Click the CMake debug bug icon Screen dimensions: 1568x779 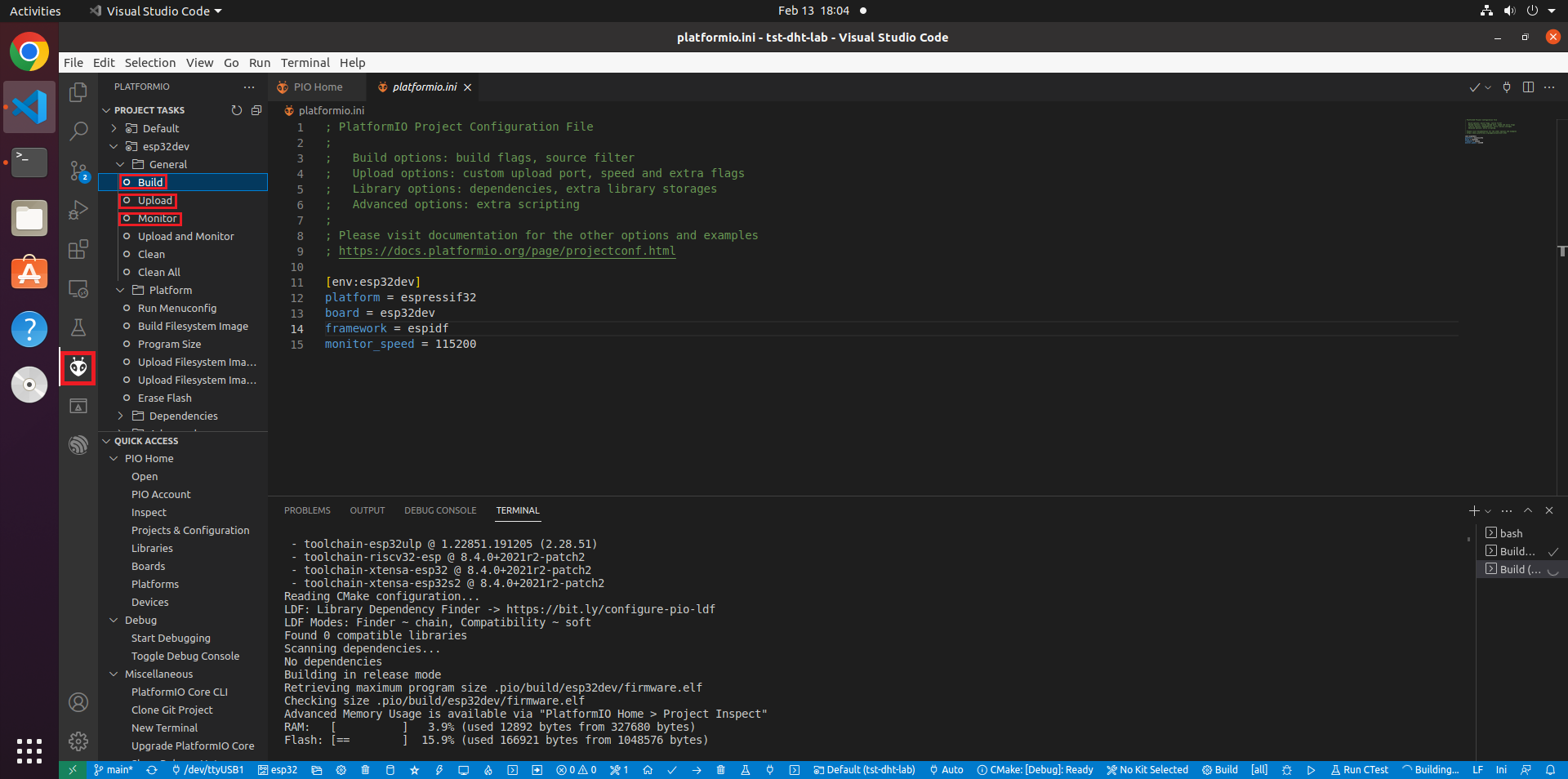tap(1287, 770)
